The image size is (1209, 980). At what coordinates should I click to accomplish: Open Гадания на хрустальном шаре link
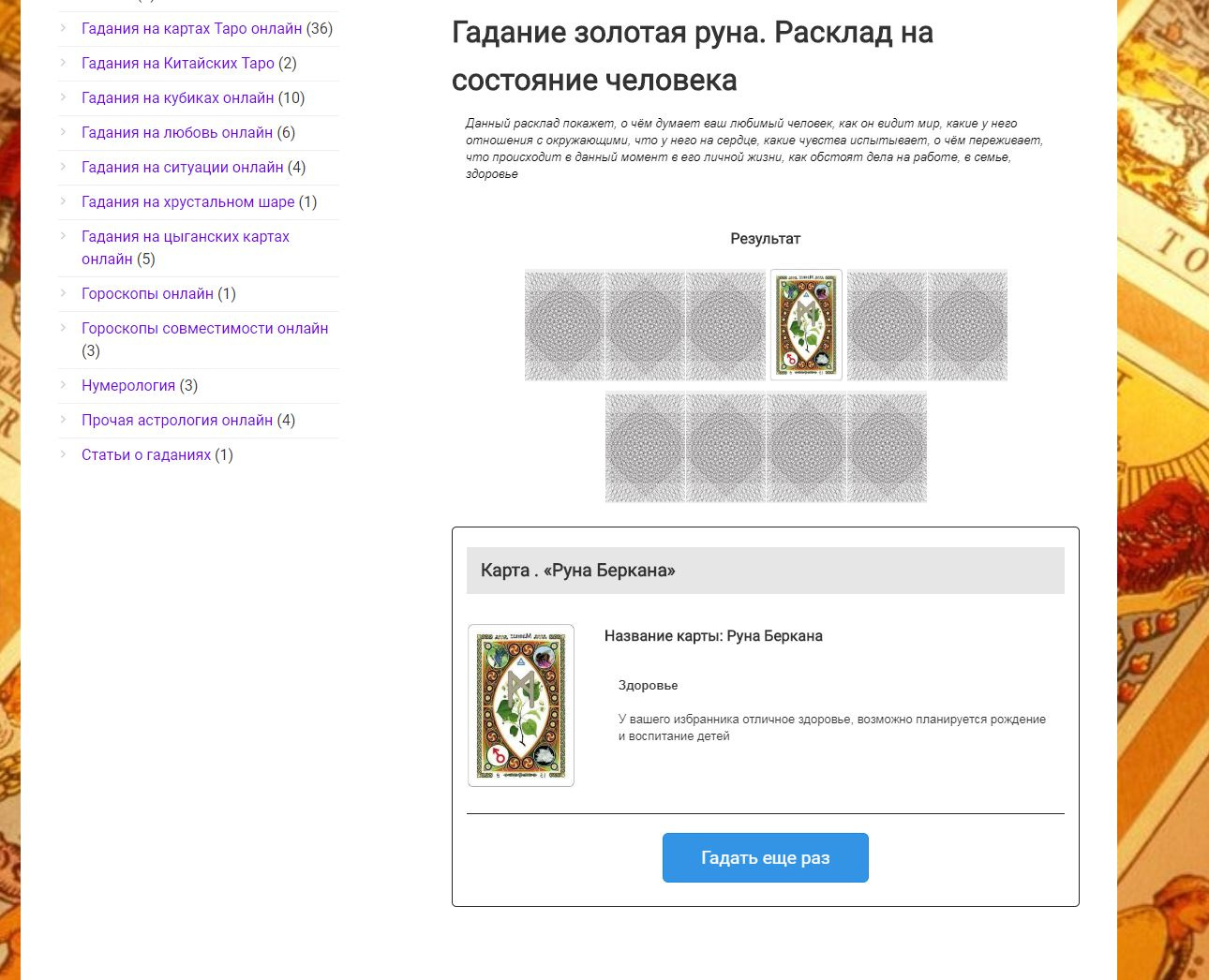point(188,201)
